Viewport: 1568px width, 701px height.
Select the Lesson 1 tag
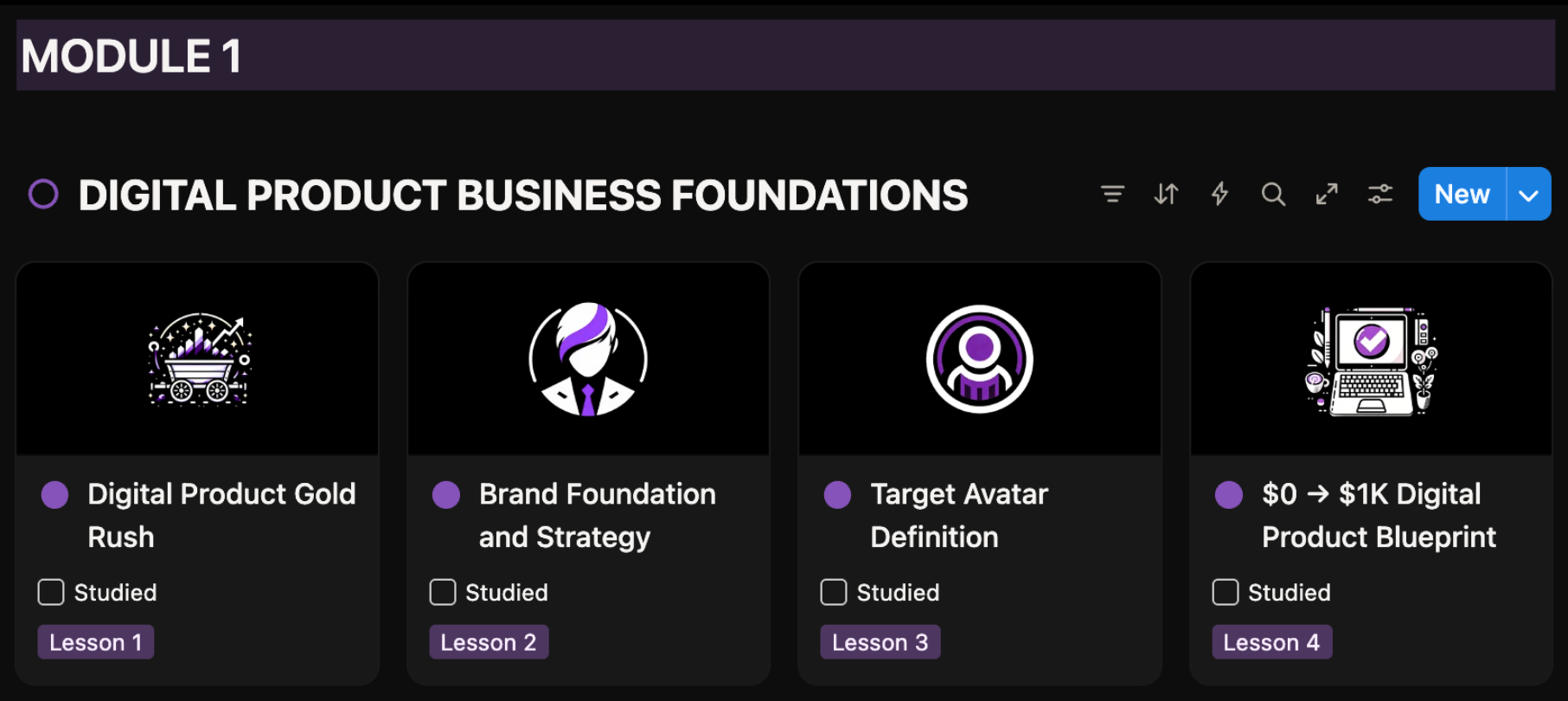tap(96, 642)
